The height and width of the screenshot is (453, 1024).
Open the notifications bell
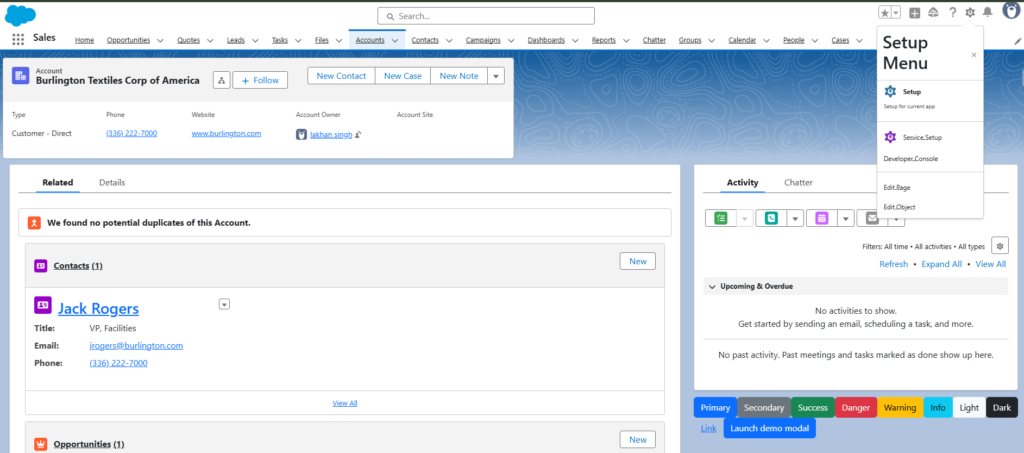988,13
